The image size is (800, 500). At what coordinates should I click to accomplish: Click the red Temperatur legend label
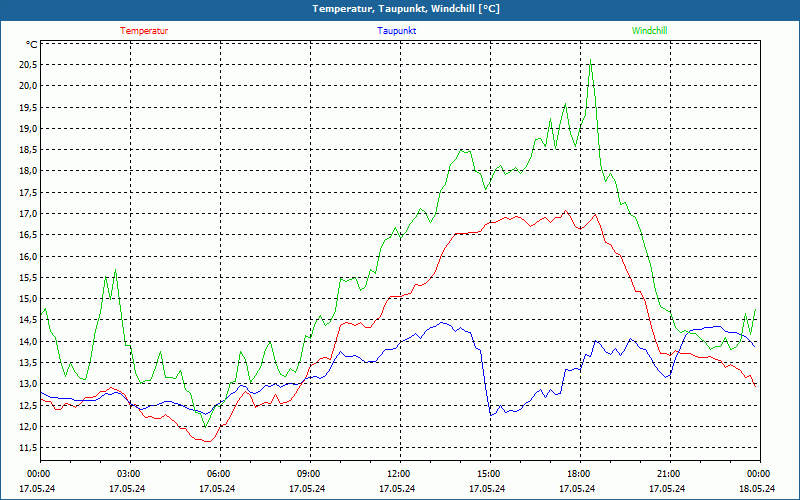144,31
